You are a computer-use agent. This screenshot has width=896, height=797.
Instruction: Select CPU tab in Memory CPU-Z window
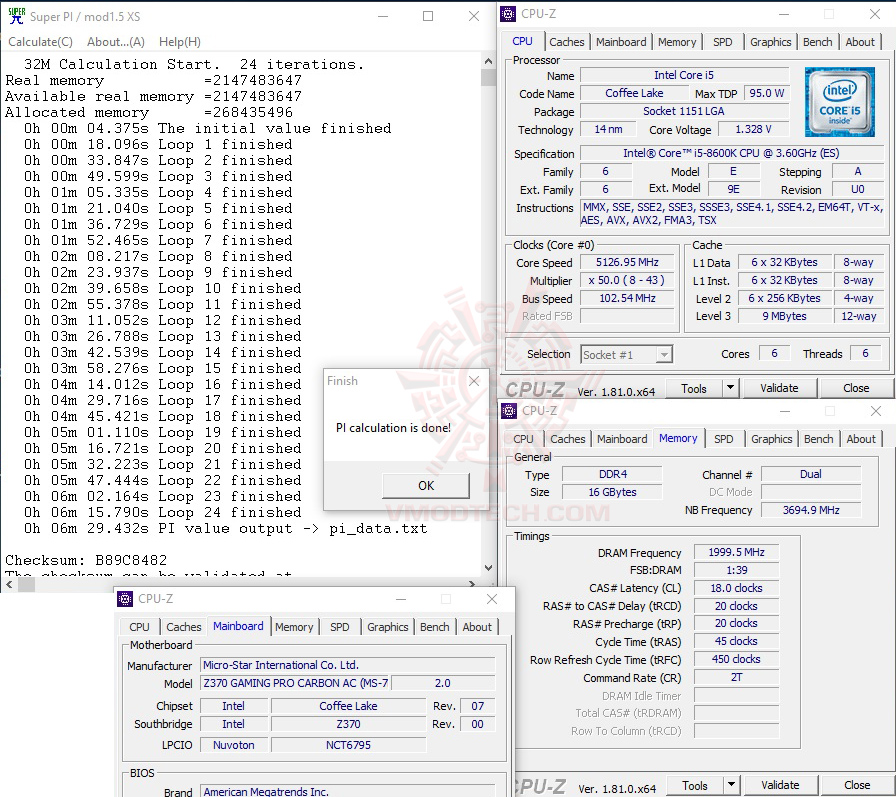[523, 439]
